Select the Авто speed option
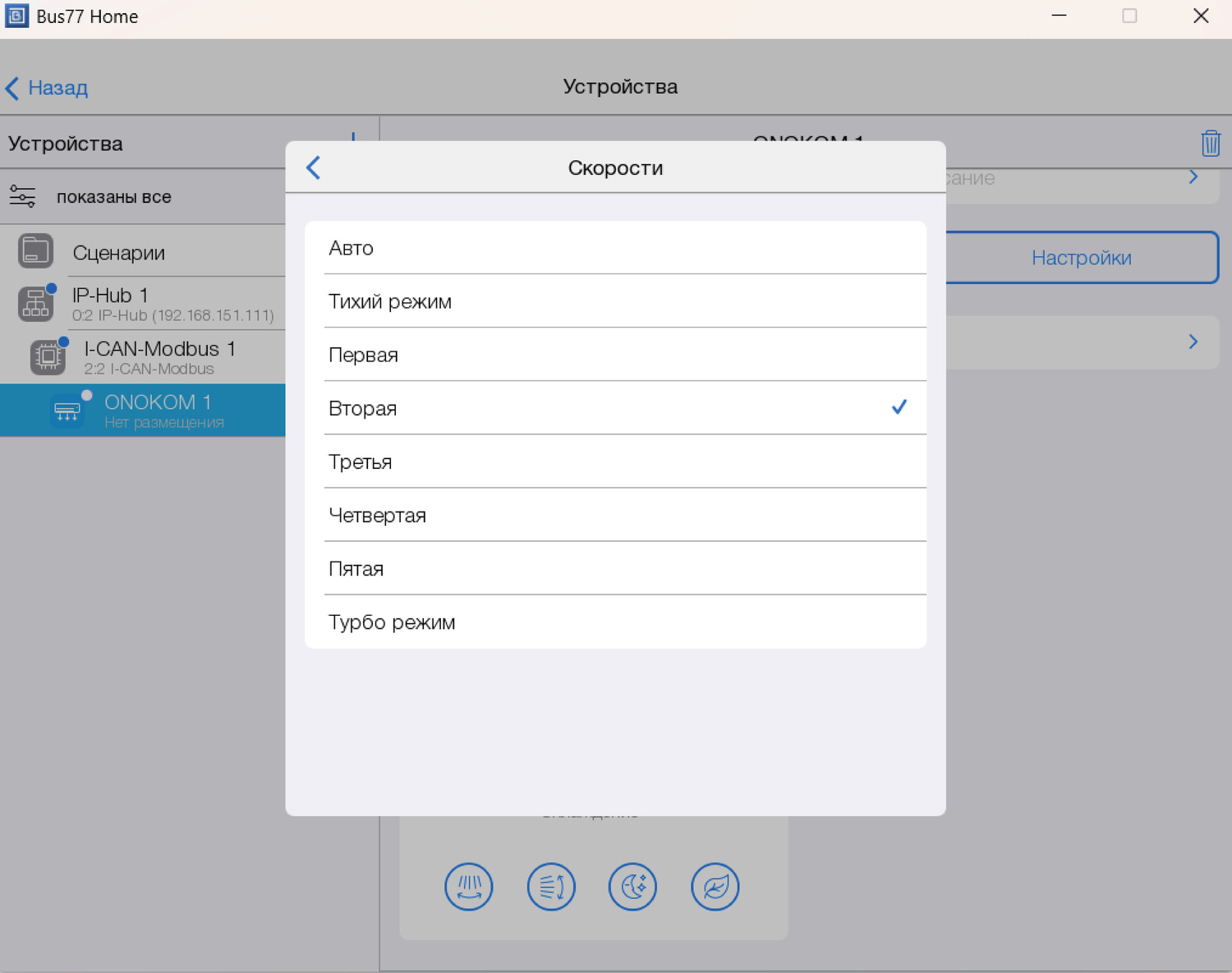 pyautogui.click(x=615, y=248)
